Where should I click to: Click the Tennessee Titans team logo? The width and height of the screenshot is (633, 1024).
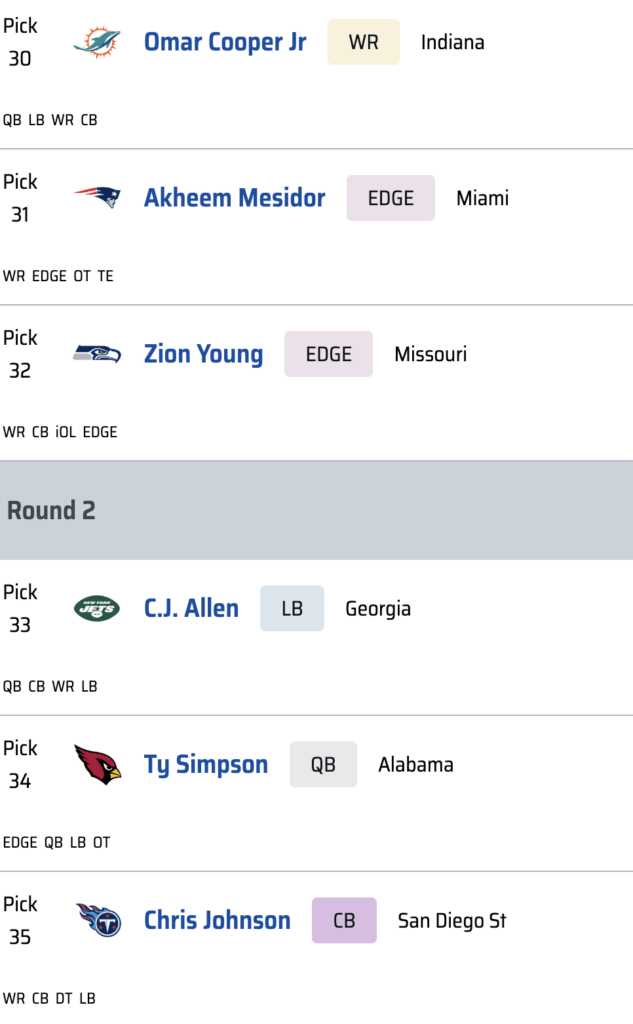[97, 920]
